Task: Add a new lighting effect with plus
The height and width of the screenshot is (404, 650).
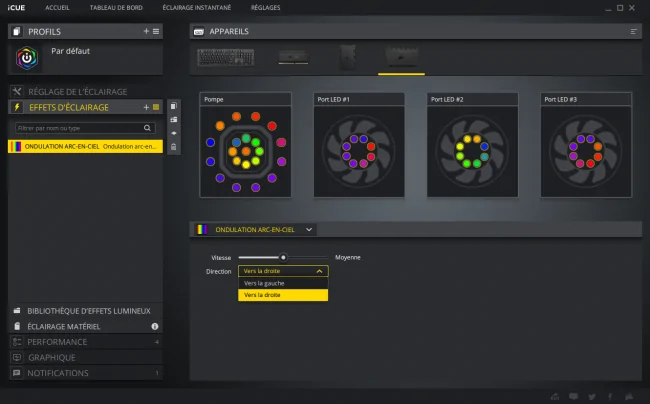Action: pos(146,107)
